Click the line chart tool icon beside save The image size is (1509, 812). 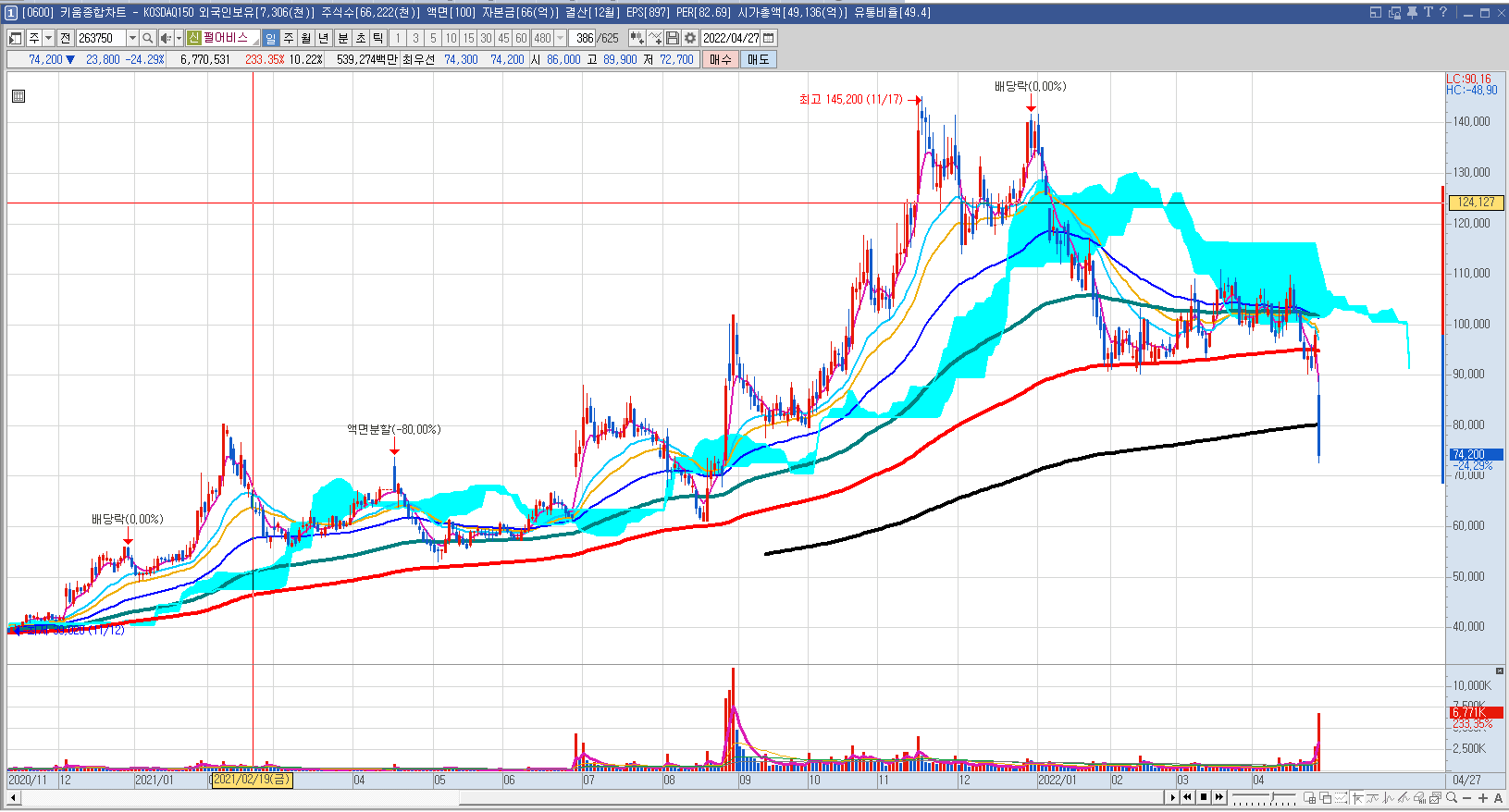point(655,38)
